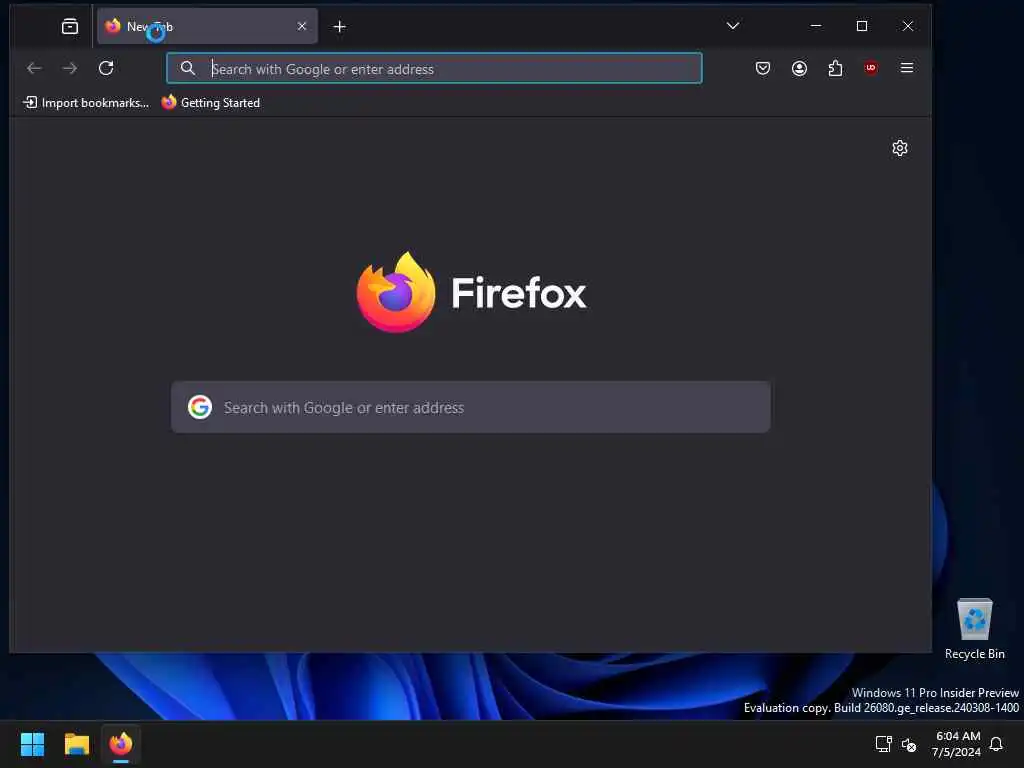Open the network status tray icon

[884, 744]
